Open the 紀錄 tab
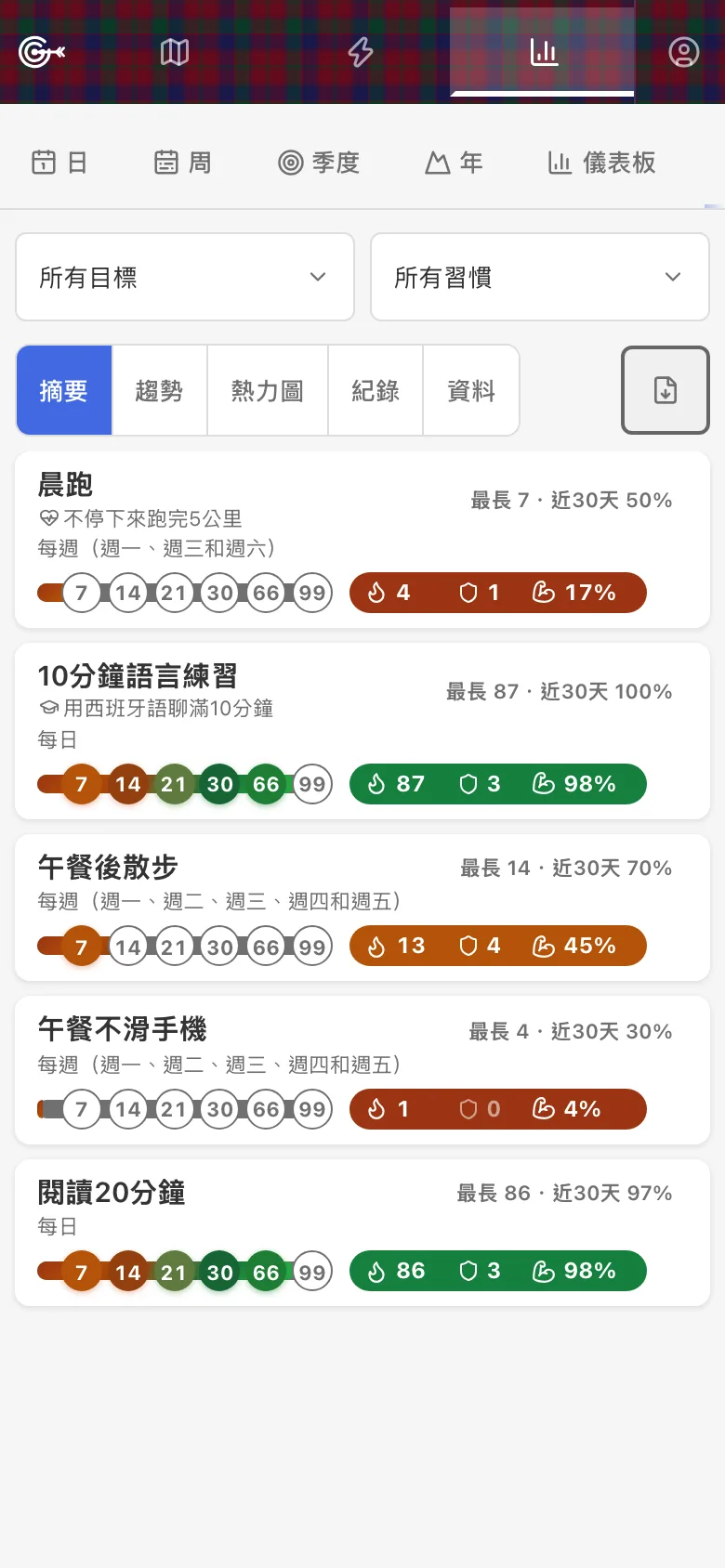 376,390
